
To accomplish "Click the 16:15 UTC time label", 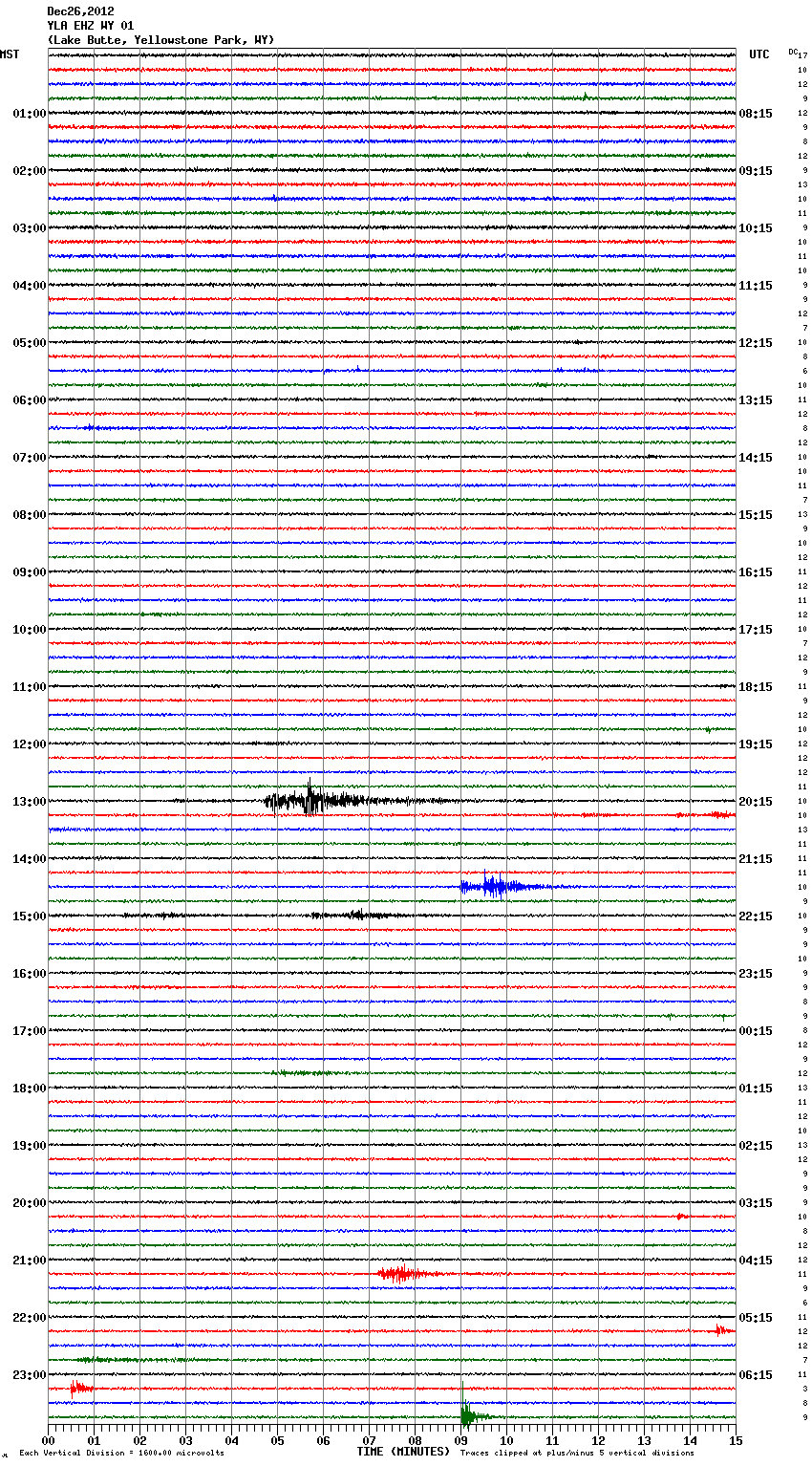I will (x=756, y=572).
